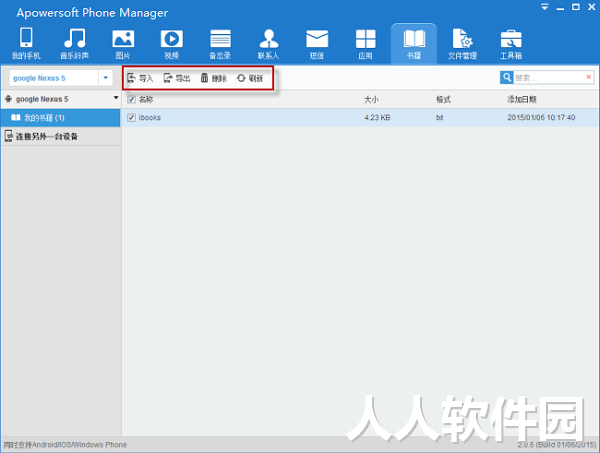Sort by the Size (大小) column header
This screenshot has width=600, height=453.
point(371,99)
